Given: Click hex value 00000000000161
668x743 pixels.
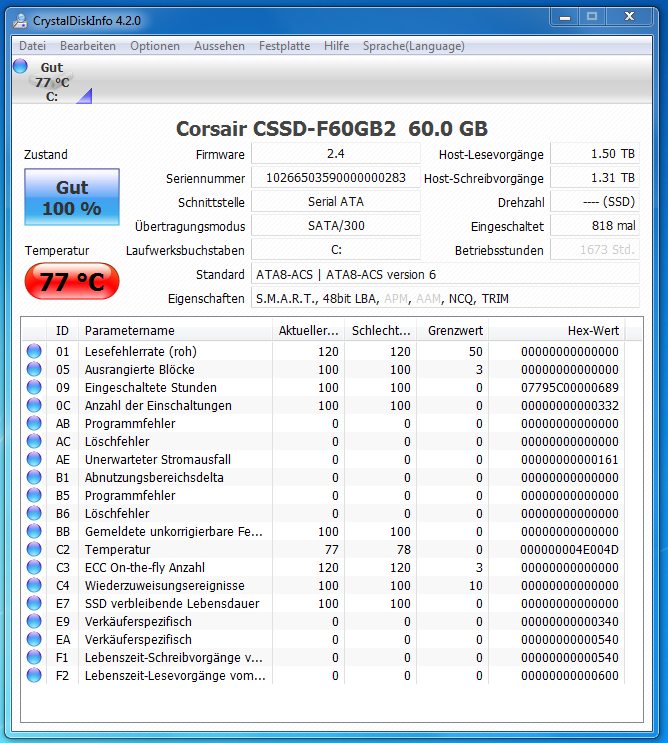Looking at the screenshot, I should [569, 460].
